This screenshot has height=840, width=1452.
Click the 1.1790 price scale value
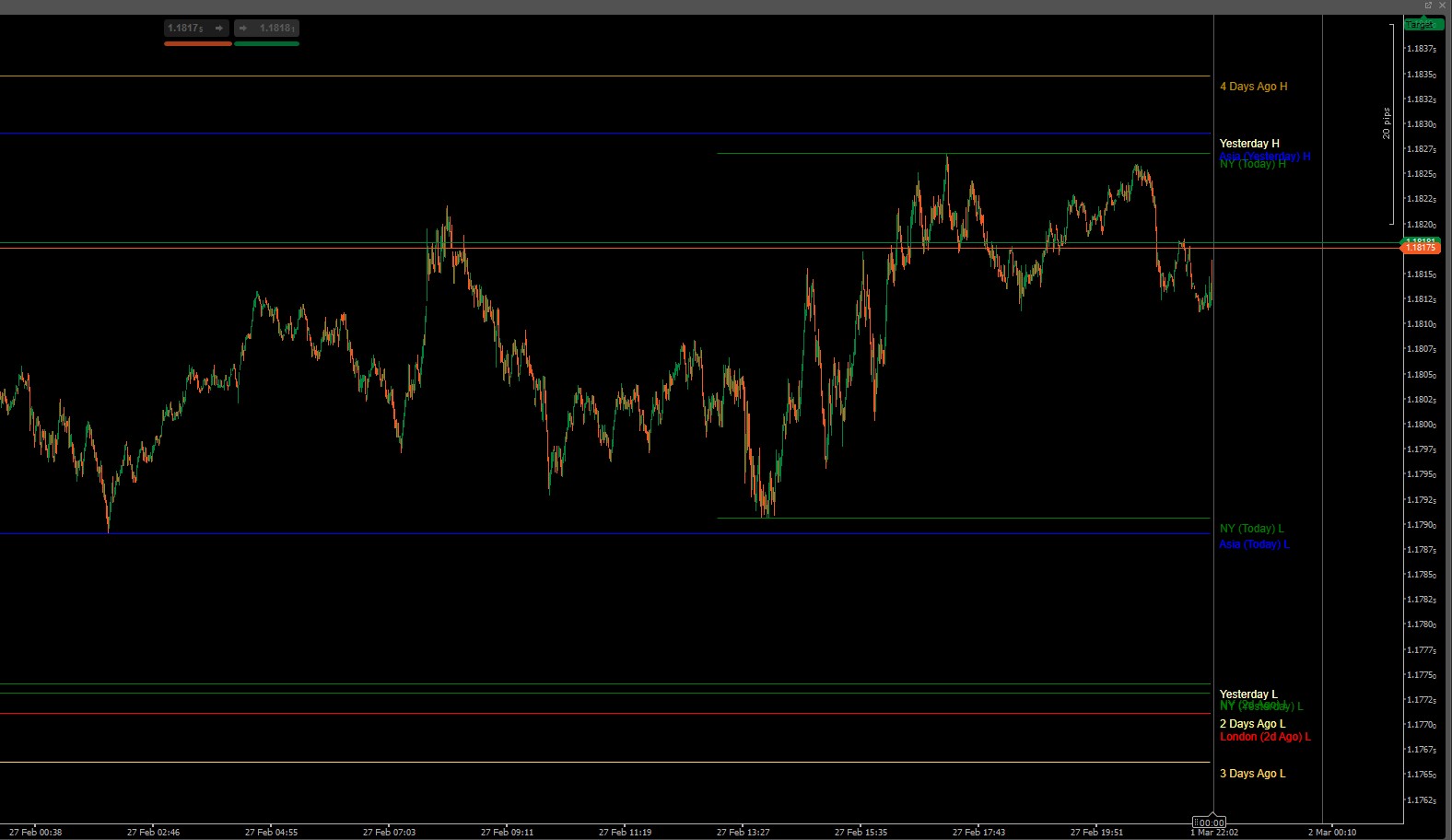click(1422, 525)
